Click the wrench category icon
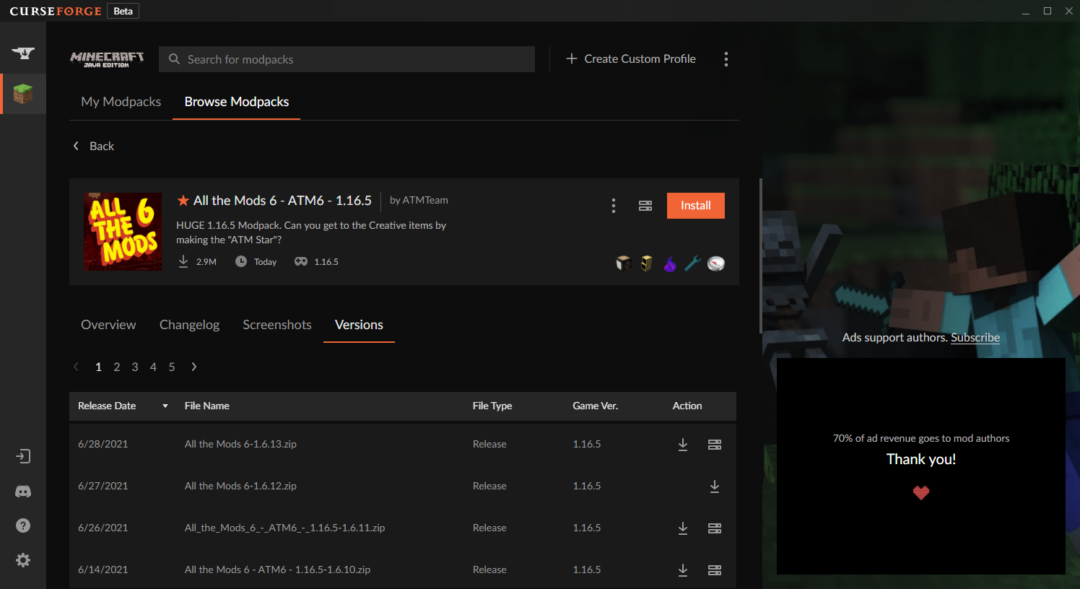Image resolution: width=1080 pixels, height=589 pixels. (692, 263)
